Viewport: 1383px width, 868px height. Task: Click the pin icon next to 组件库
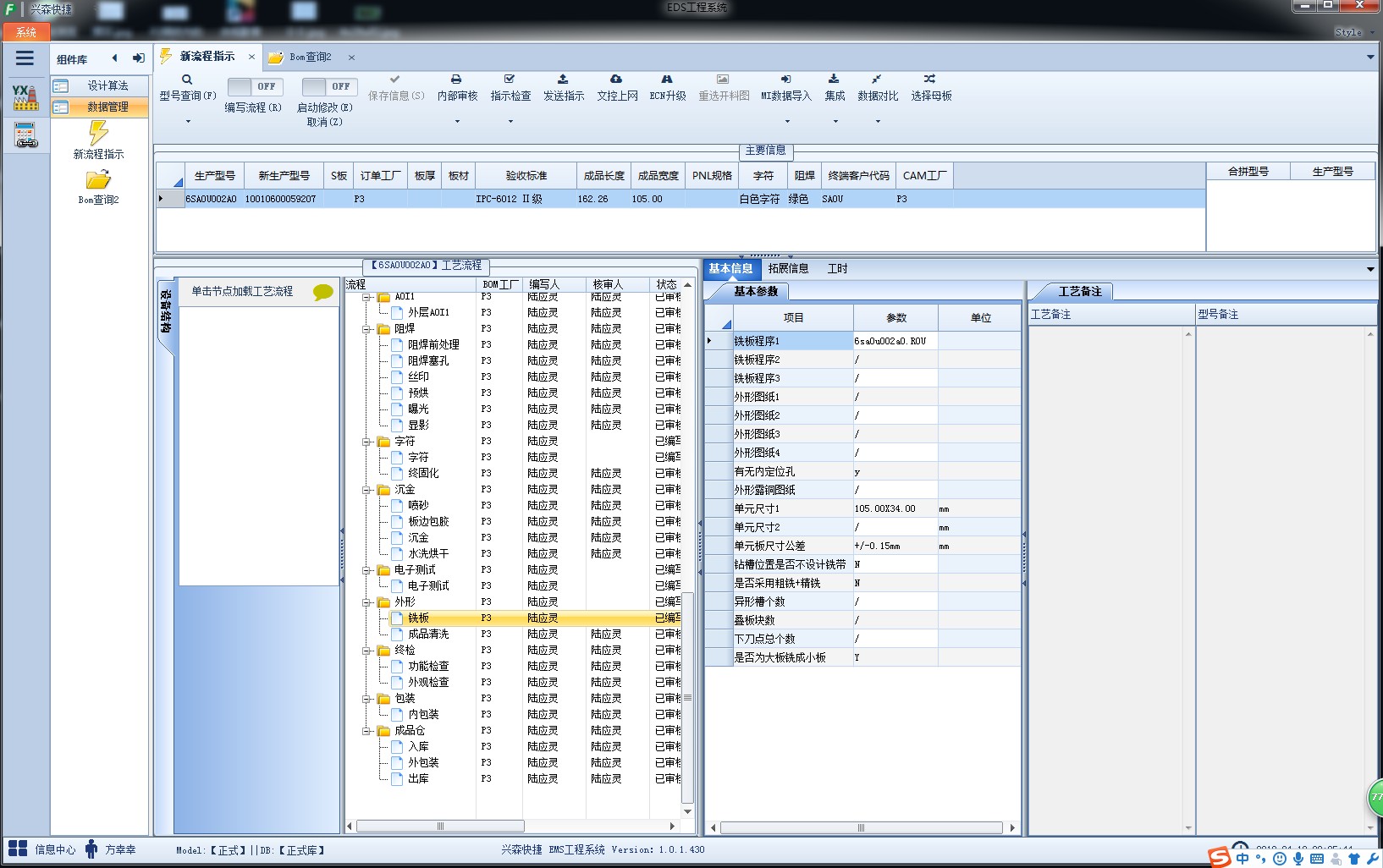click(138, 58)
